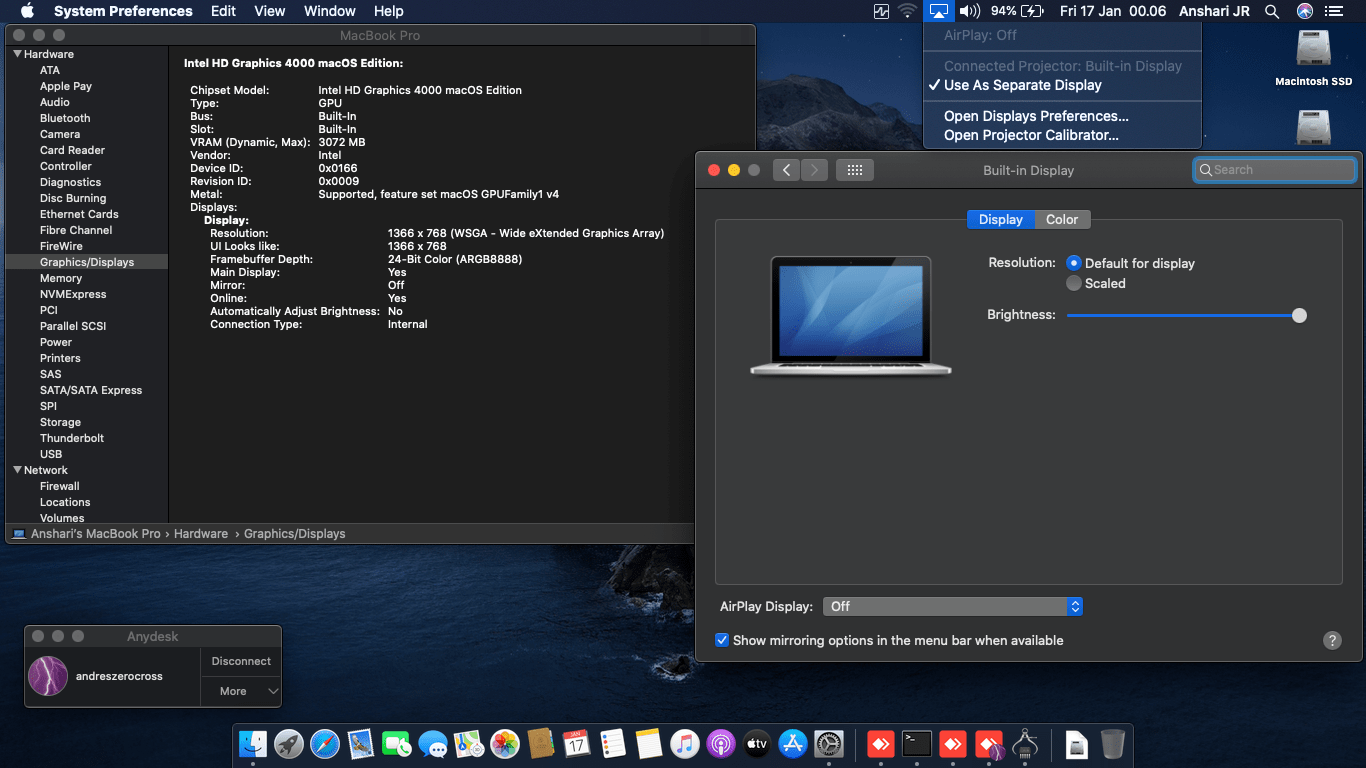Select the Scaled resolution option
The image size is (1366, 768).
[x=1074, y=284]
